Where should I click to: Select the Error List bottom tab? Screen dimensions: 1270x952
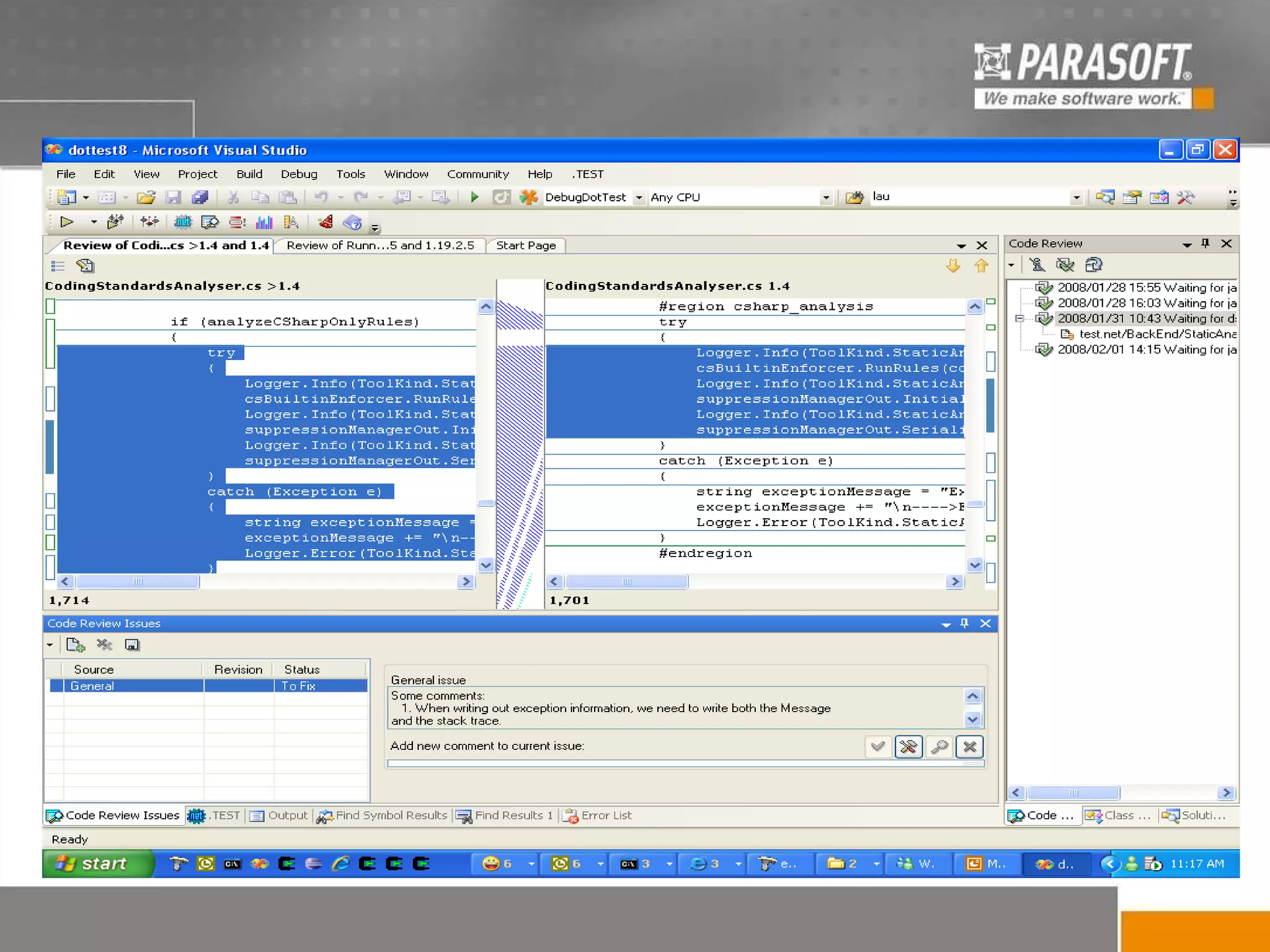tap(598, 816)
